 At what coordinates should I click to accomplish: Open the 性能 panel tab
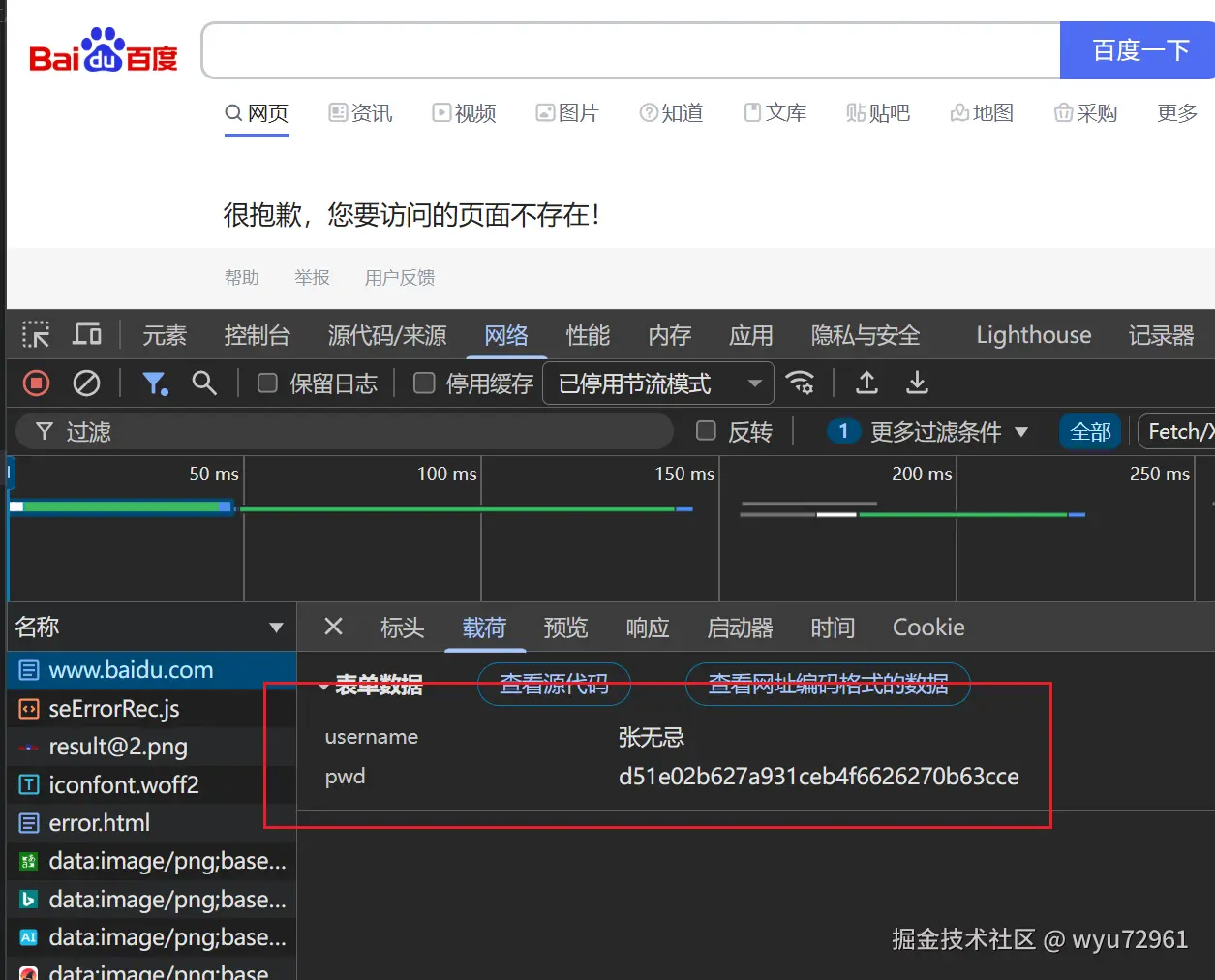click(588, 335)
